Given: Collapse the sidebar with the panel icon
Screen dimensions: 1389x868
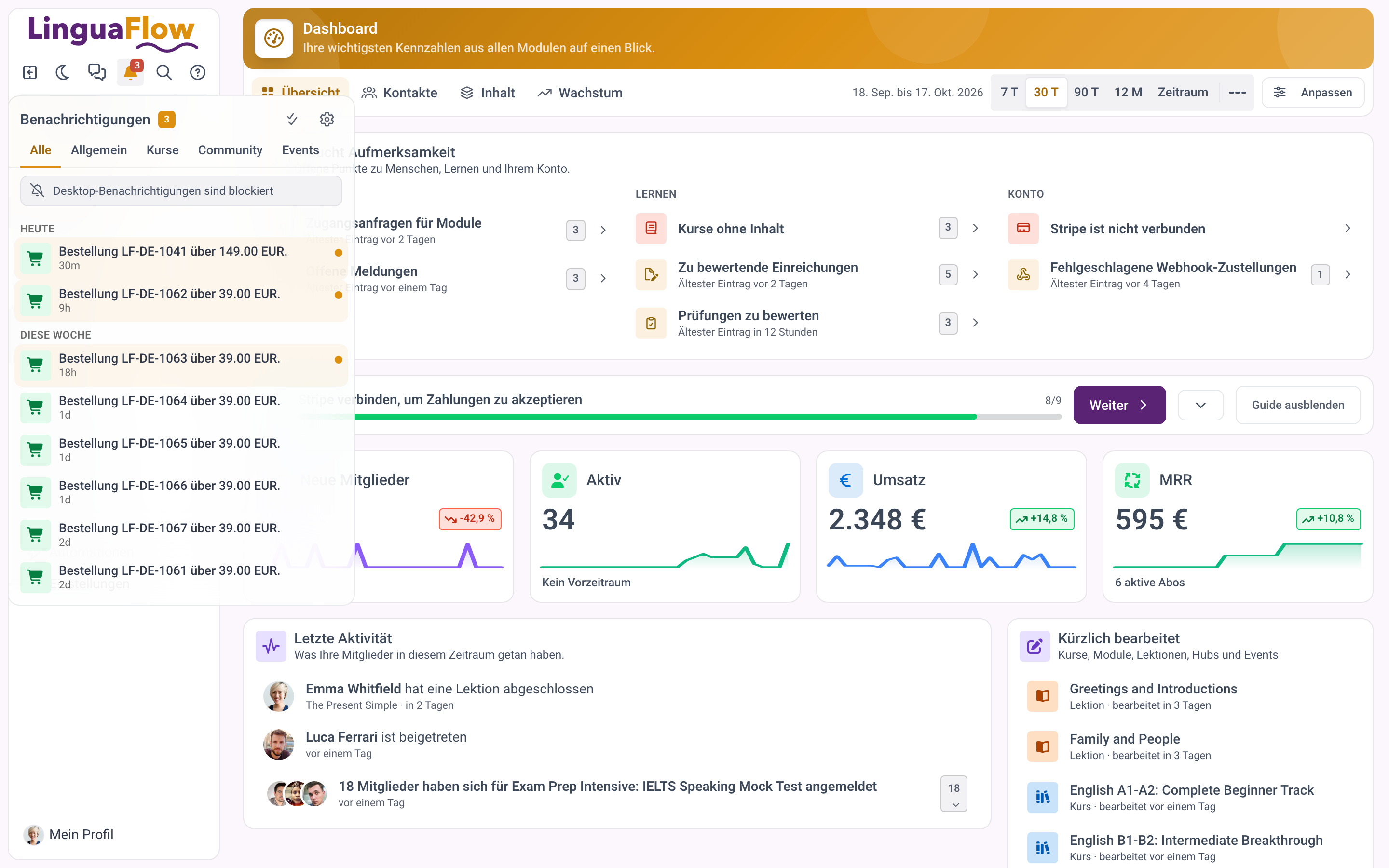Looking at the screenshot, I should tap(30, 72).
